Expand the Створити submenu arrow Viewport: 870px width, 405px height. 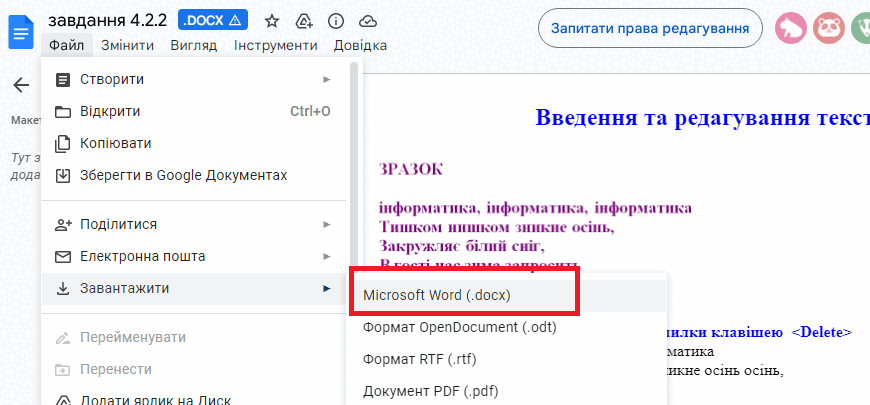click(327, 80)
